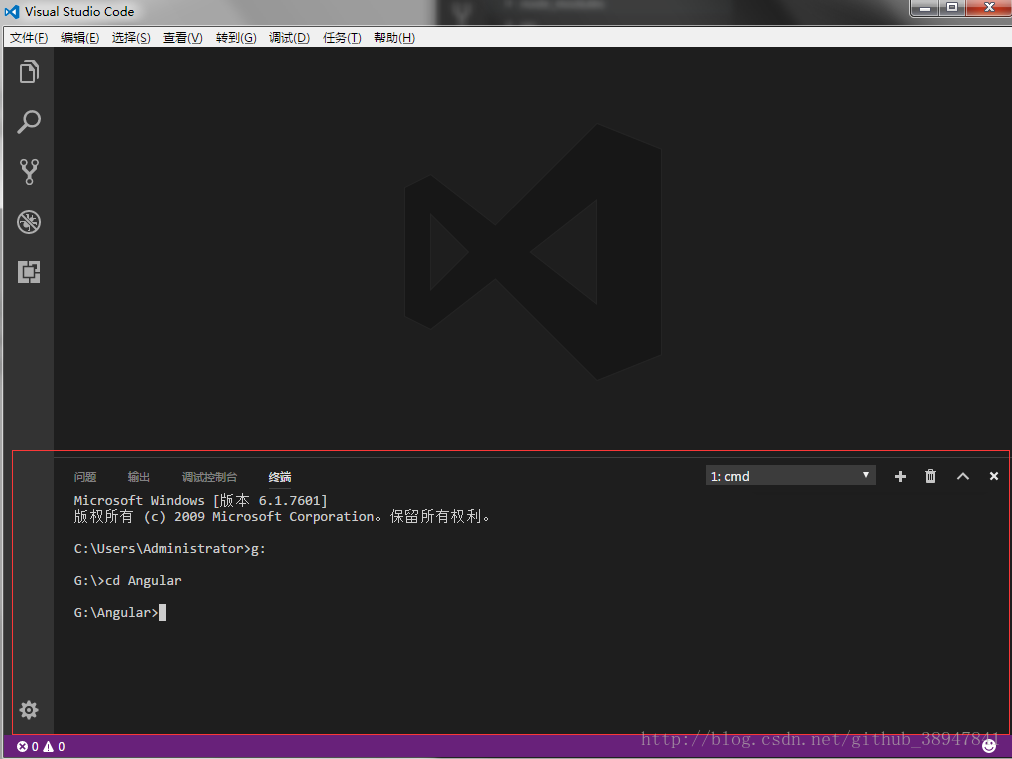
Task: Close the terminal panel with X
Action: [x=994, y=476]
